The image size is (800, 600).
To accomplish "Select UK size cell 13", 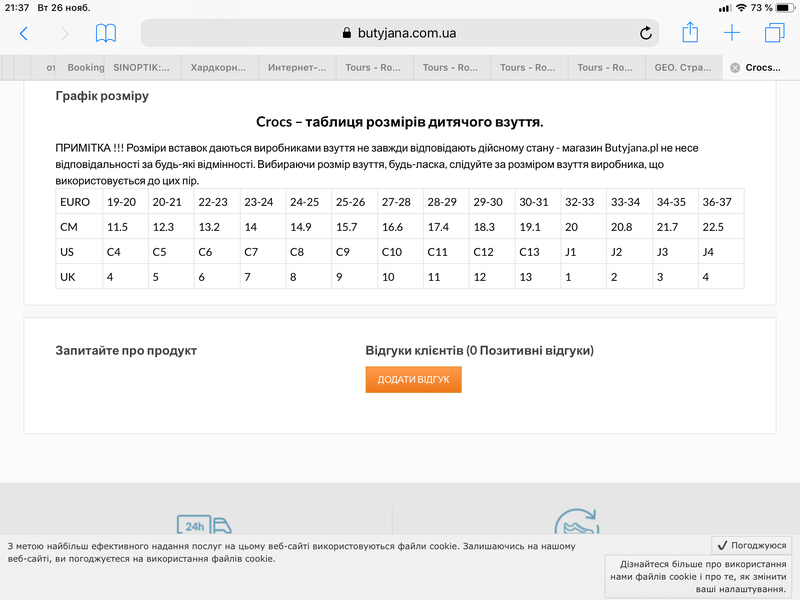I will click(538, 277).
